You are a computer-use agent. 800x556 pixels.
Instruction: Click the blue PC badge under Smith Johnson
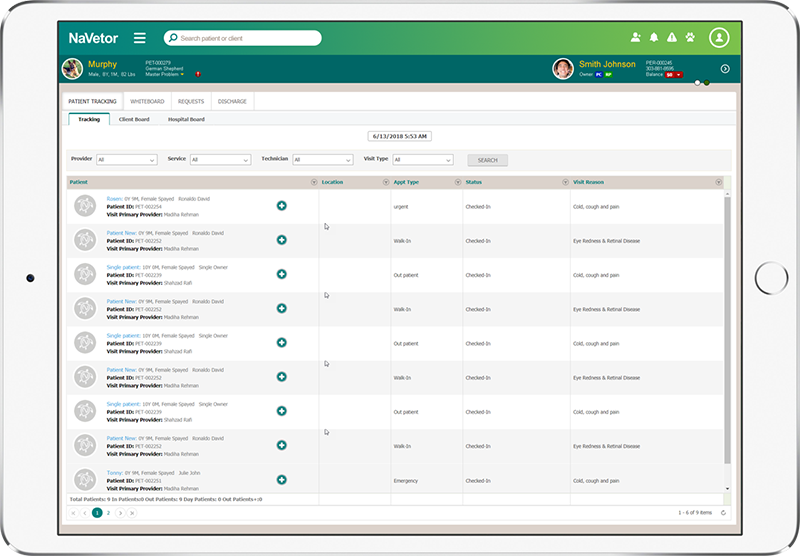599,74
